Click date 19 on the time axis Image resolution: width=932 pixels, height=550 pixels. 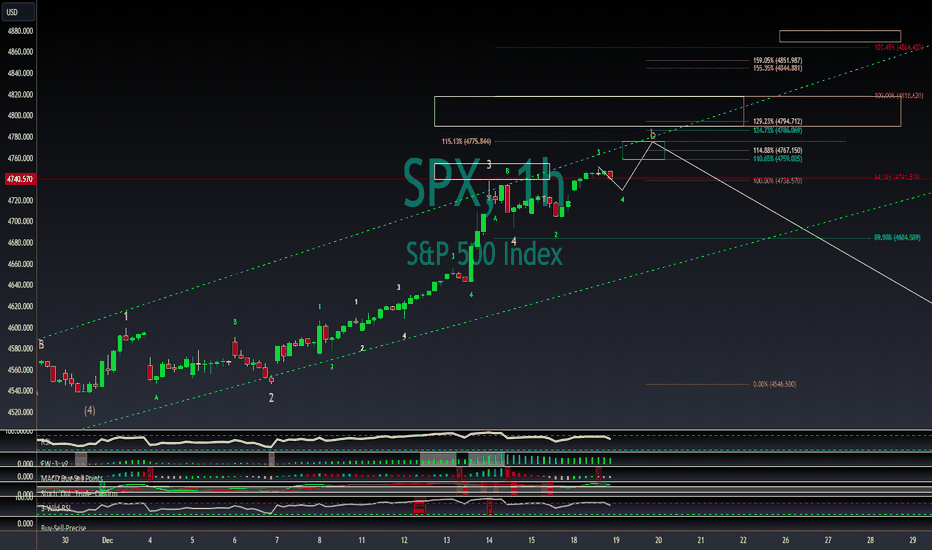pyautogui.click(x=616, y=540)
